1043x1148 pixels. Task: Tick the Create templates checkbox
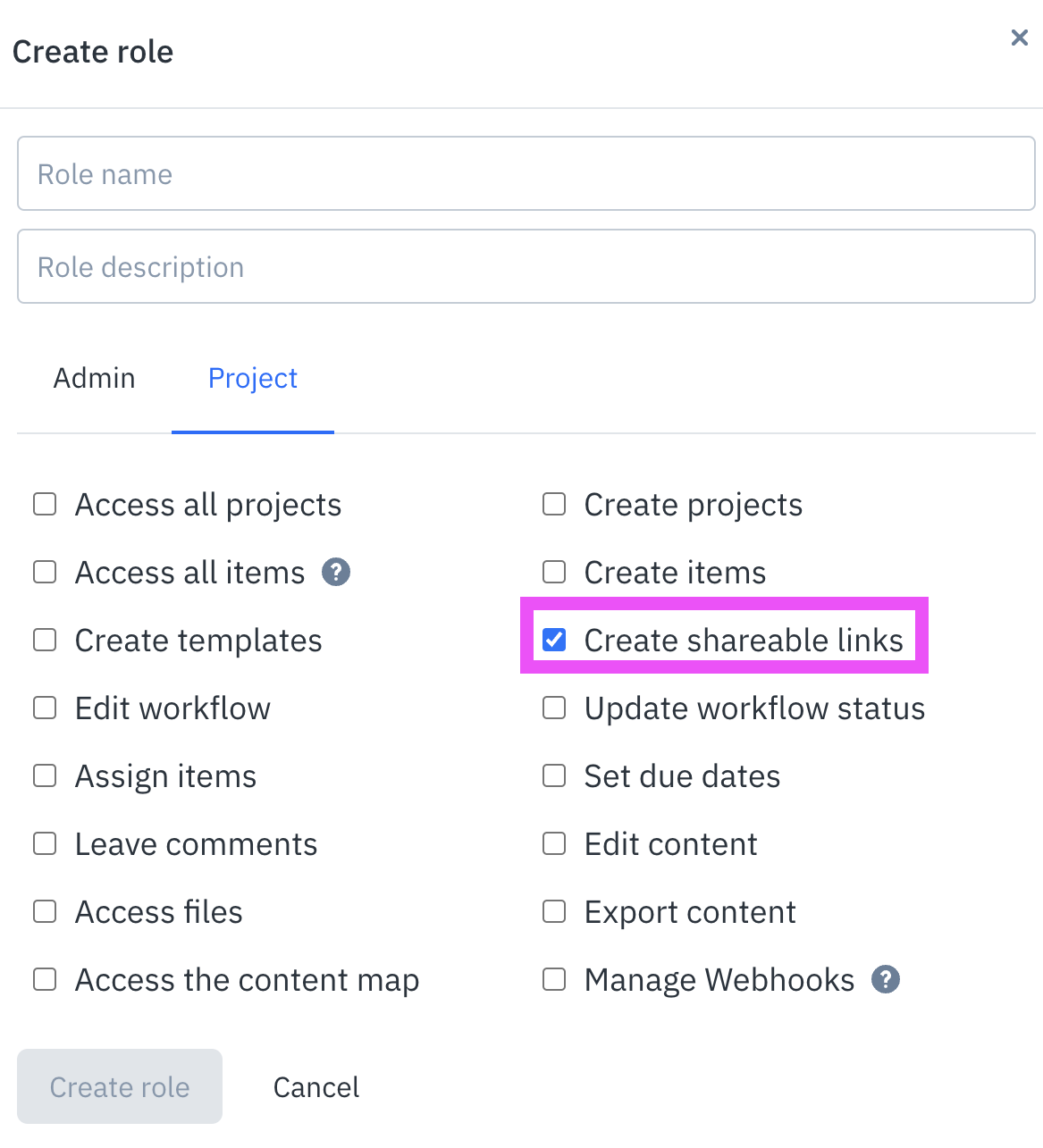[x=45, y=640]
